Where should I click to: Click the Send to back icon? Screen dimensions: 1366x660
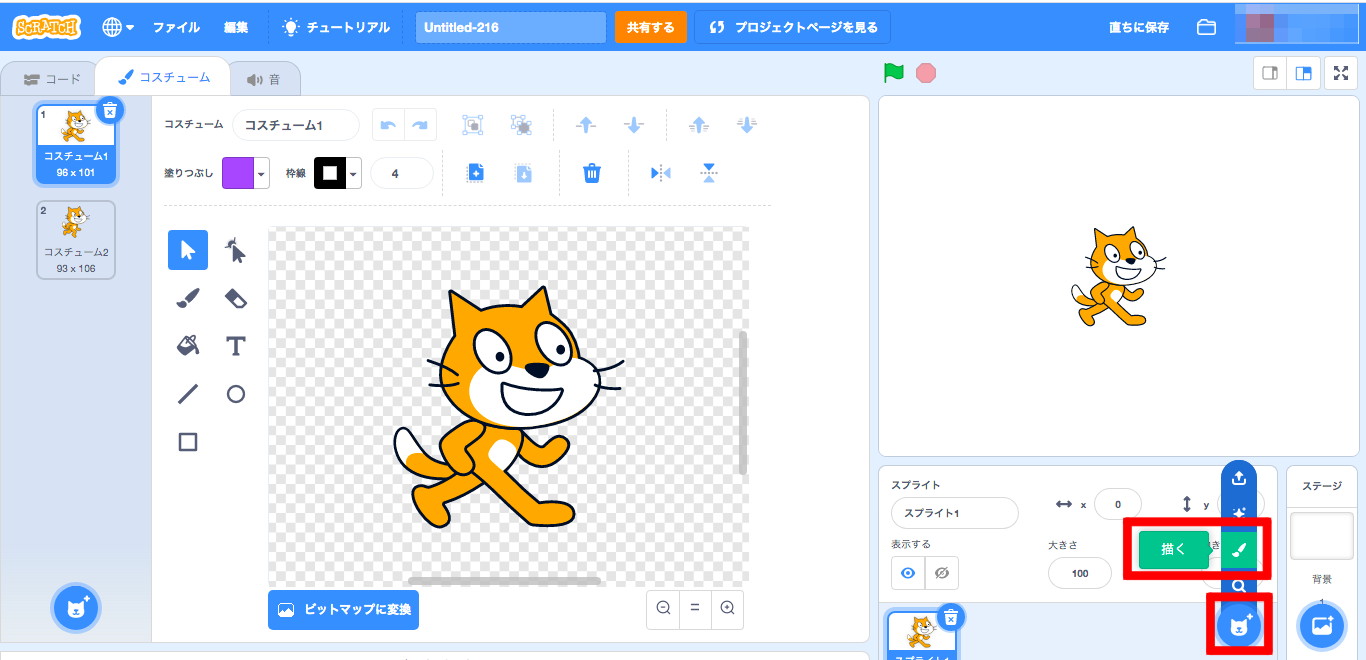tap(746, 125)
